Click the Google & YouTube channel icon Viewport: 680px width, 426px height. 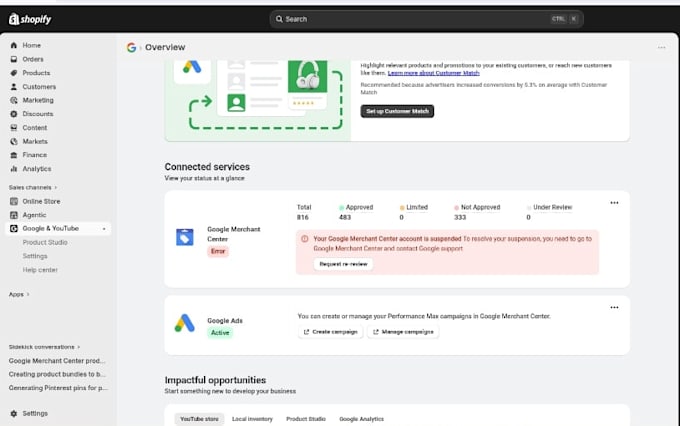click(x=14, y=229)
